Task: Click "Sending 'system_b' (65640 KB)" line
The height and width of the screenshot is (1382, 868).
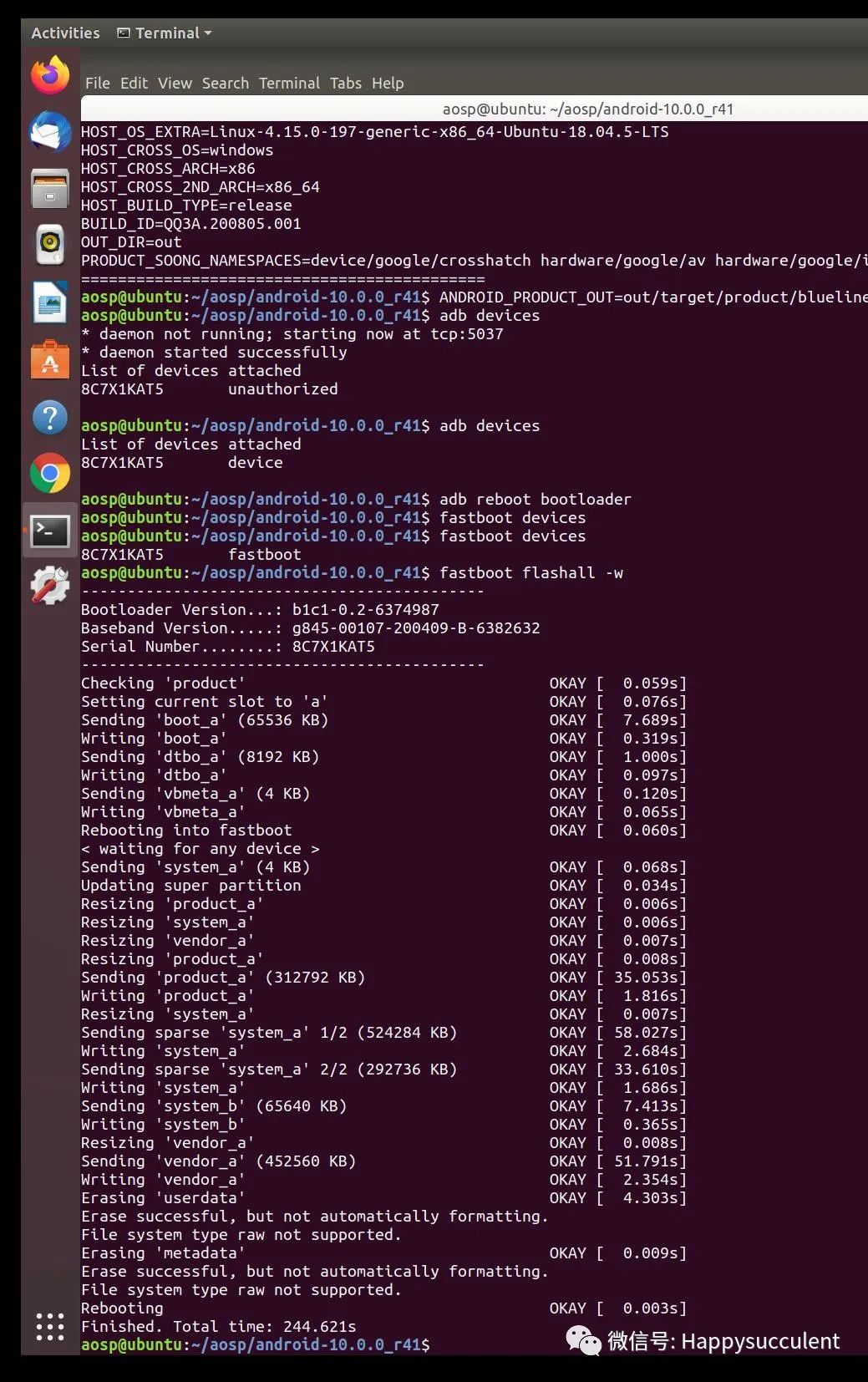Action: coord(384,1106)
